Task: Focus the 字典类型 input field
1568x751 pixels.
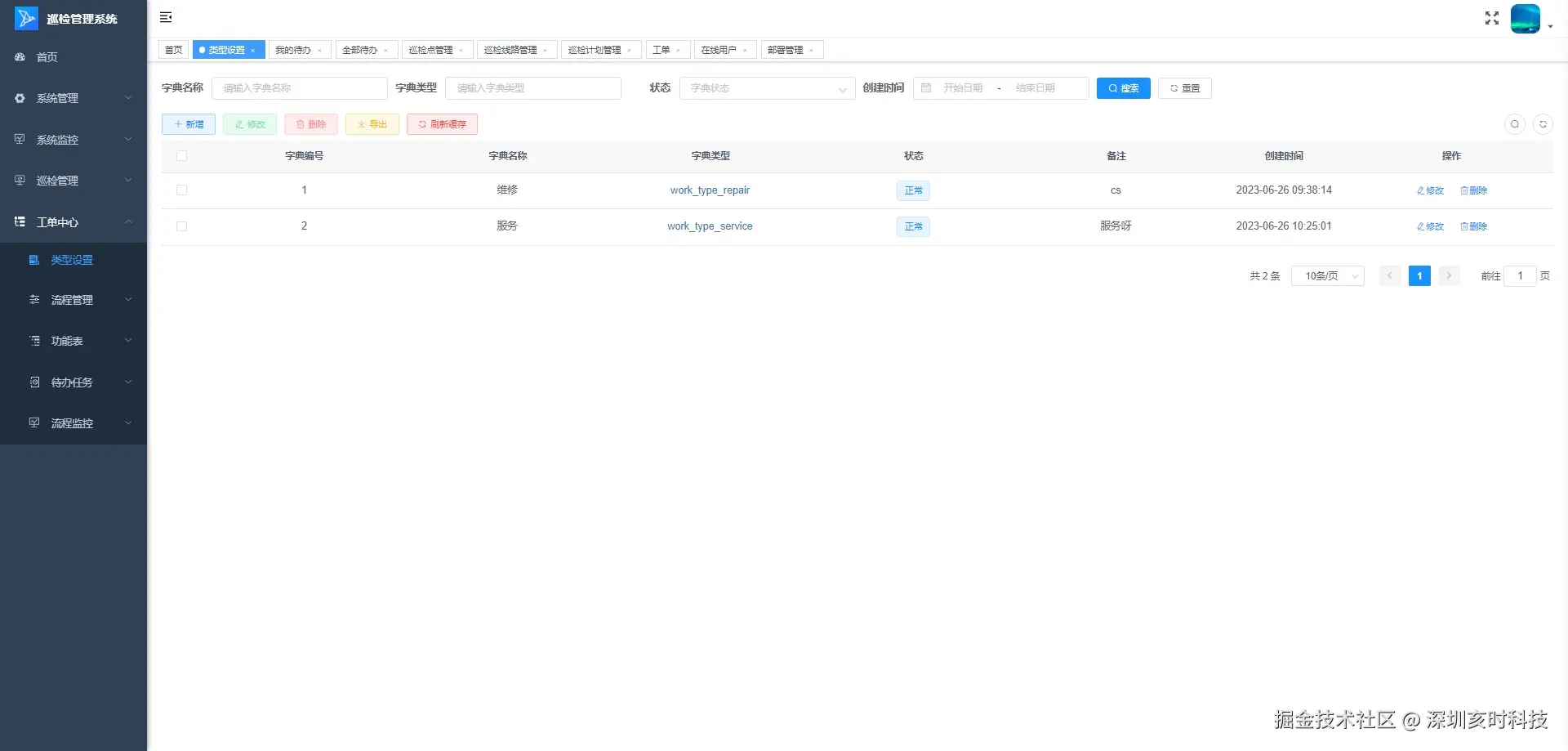Action: (x=533, y=88)
